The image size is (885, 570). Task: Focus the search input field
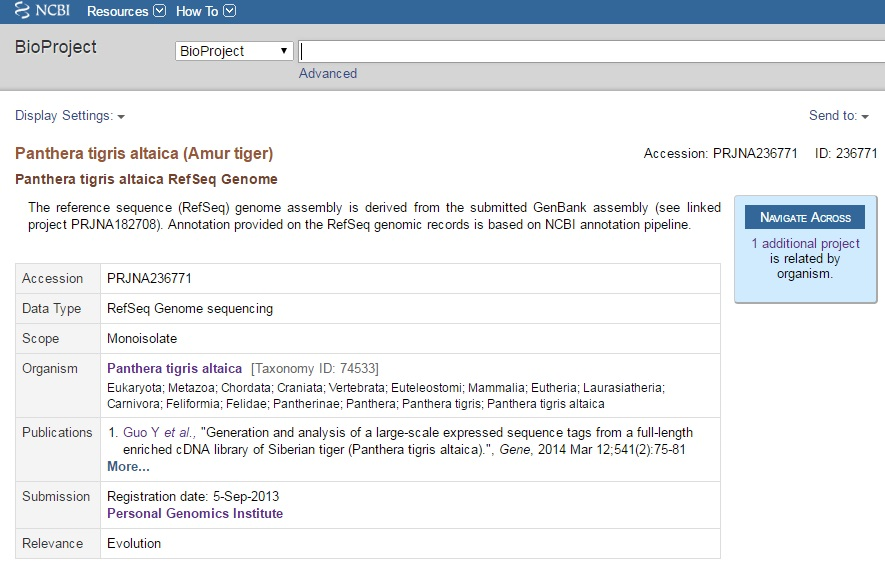(592, 51)
